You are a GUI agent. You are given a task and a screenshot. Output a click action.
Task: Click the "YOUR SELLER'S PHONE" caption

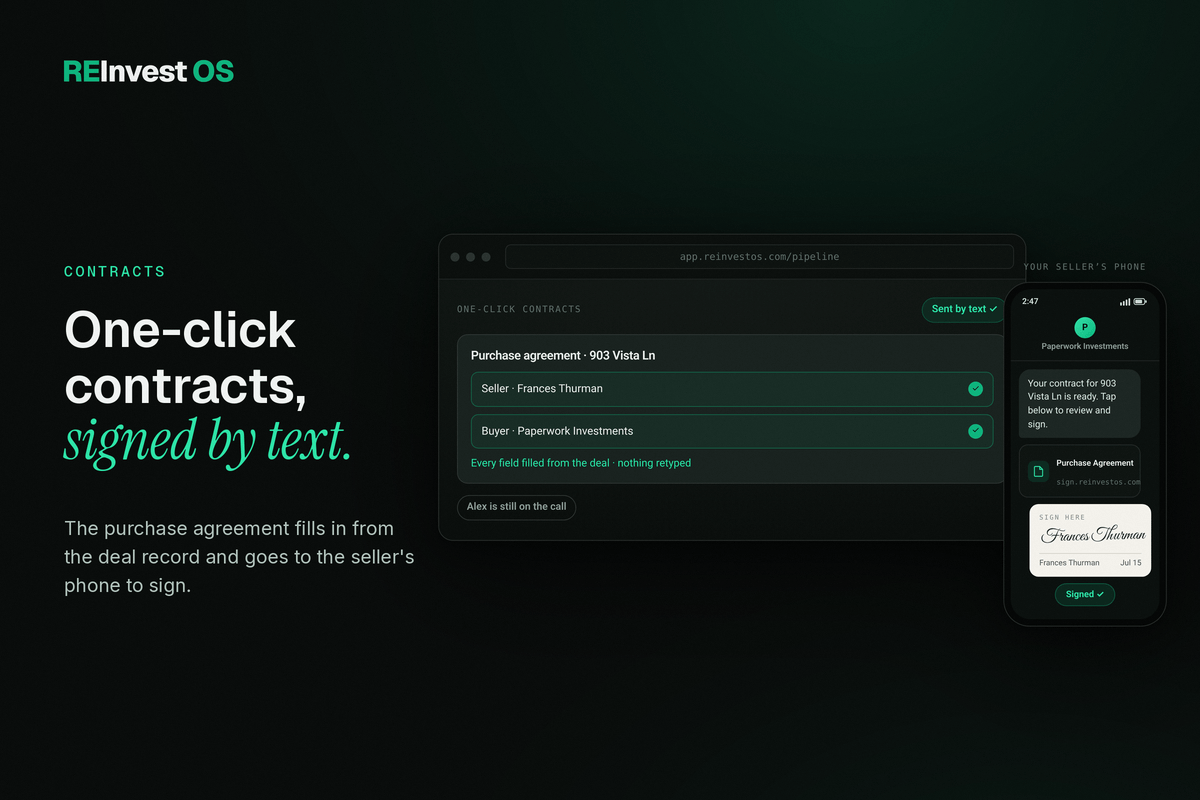coord(1084,267)
